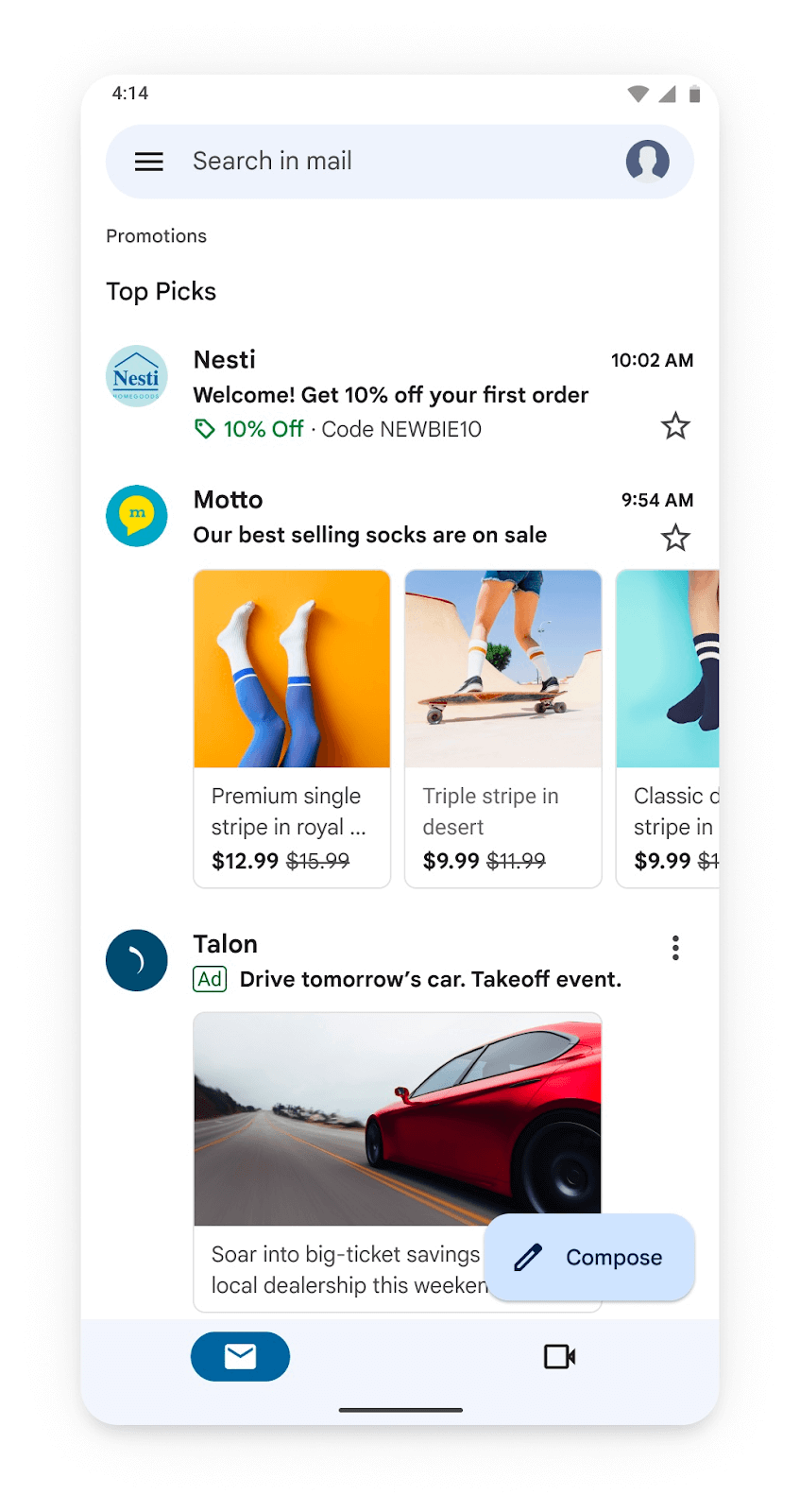Open the Nesti sender logo
The height and width of the screenshot is (1512, 800).
(136, 375)
